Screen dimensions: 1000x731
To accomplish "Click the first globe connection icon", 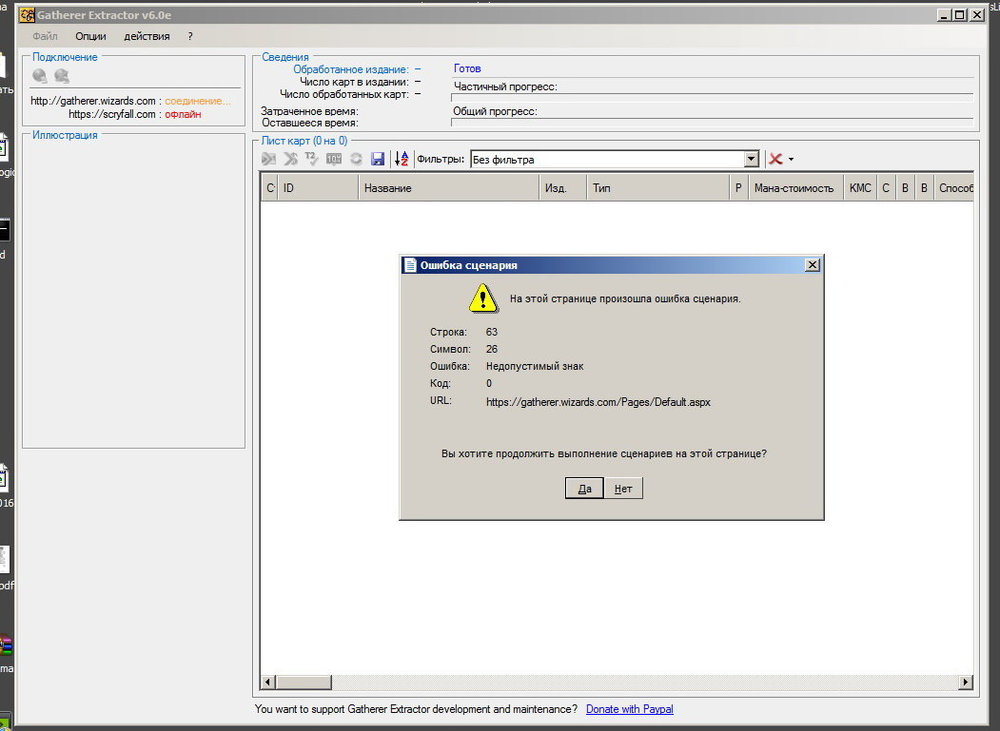I will coord(40,76).
